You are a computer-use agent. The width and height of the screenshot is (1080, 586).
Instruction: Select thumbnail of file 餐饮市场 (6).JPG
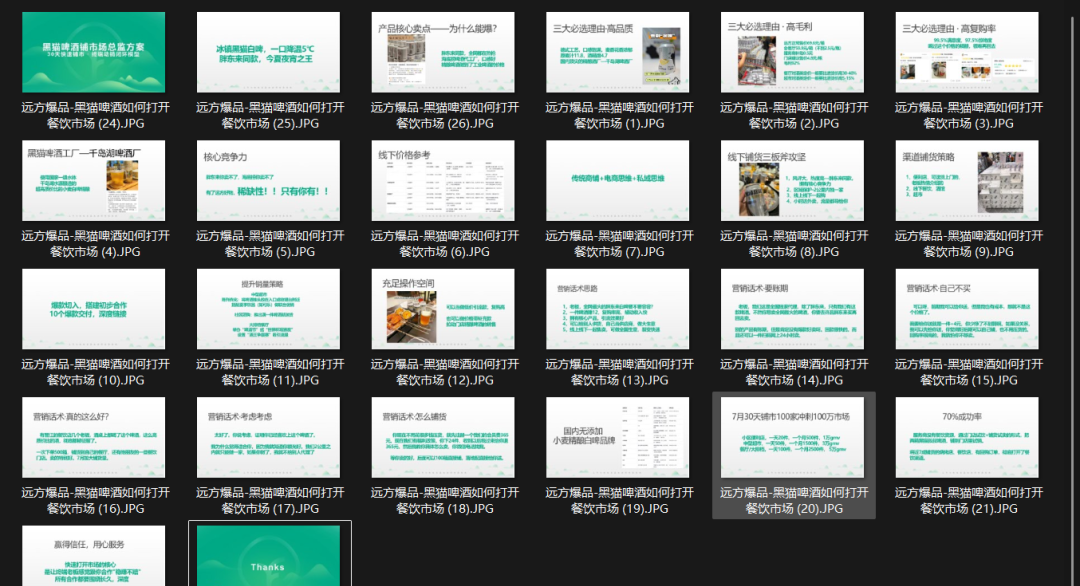pyautogui.click(x=443, y=181)
